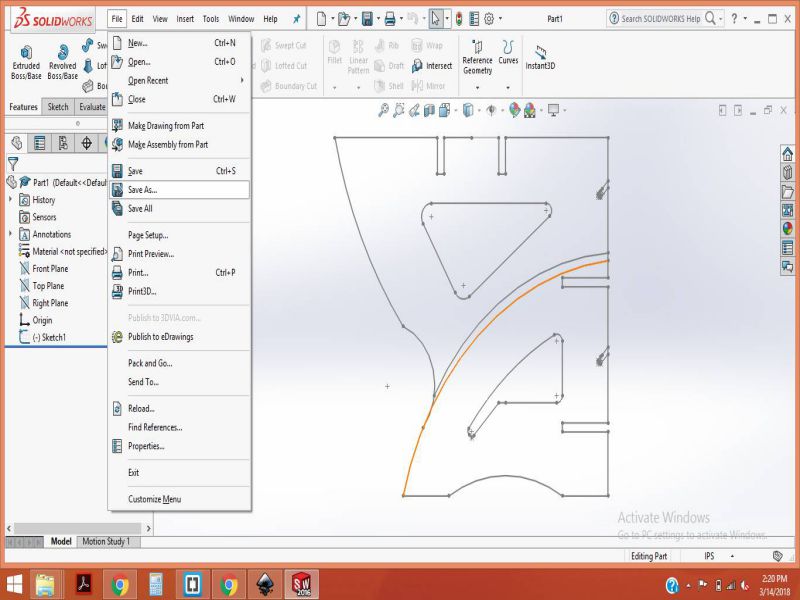
Task: Choose Properties... in File menu
Action: [179, 446]
